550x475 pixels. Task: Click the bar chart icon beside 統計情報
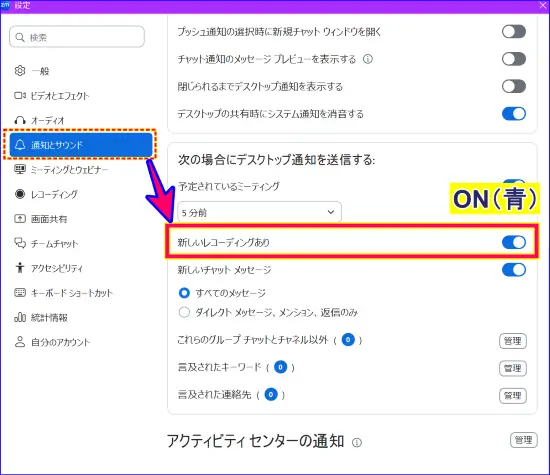click(x=20, y=317)
